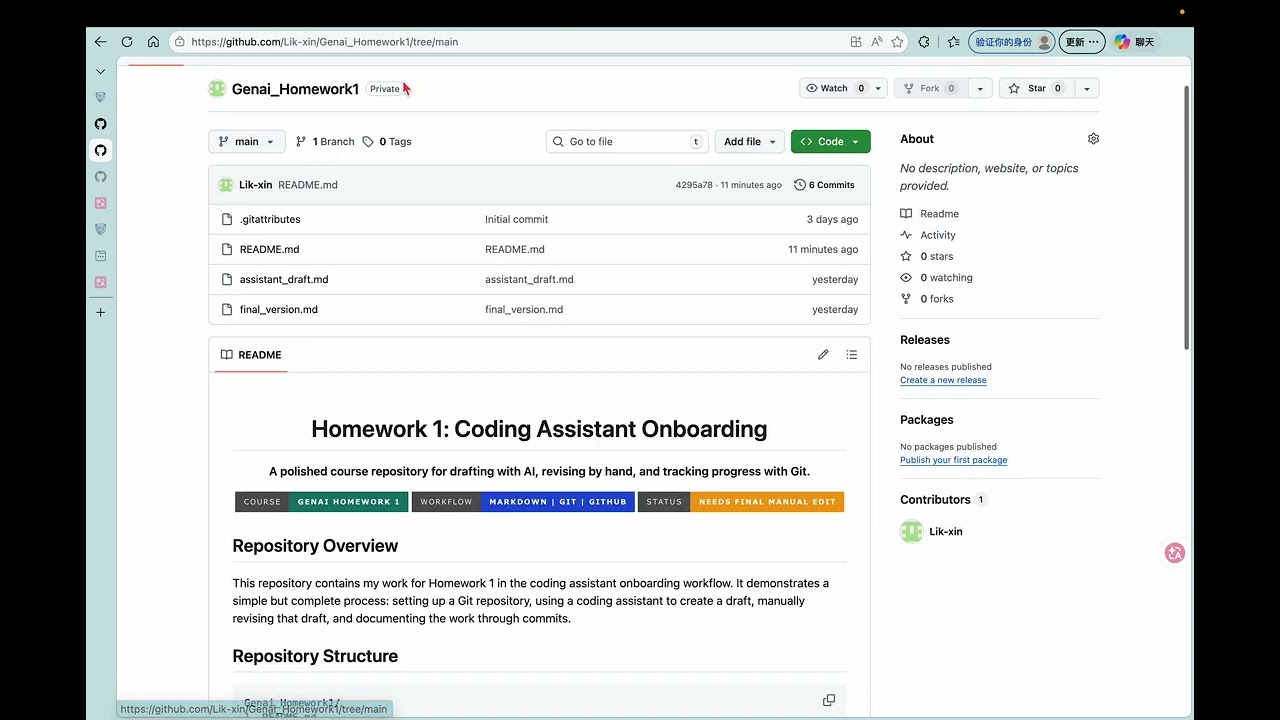Open the 6 Commits history link
The width and height of the screenshot is (1280, 720).
(824, 185)
